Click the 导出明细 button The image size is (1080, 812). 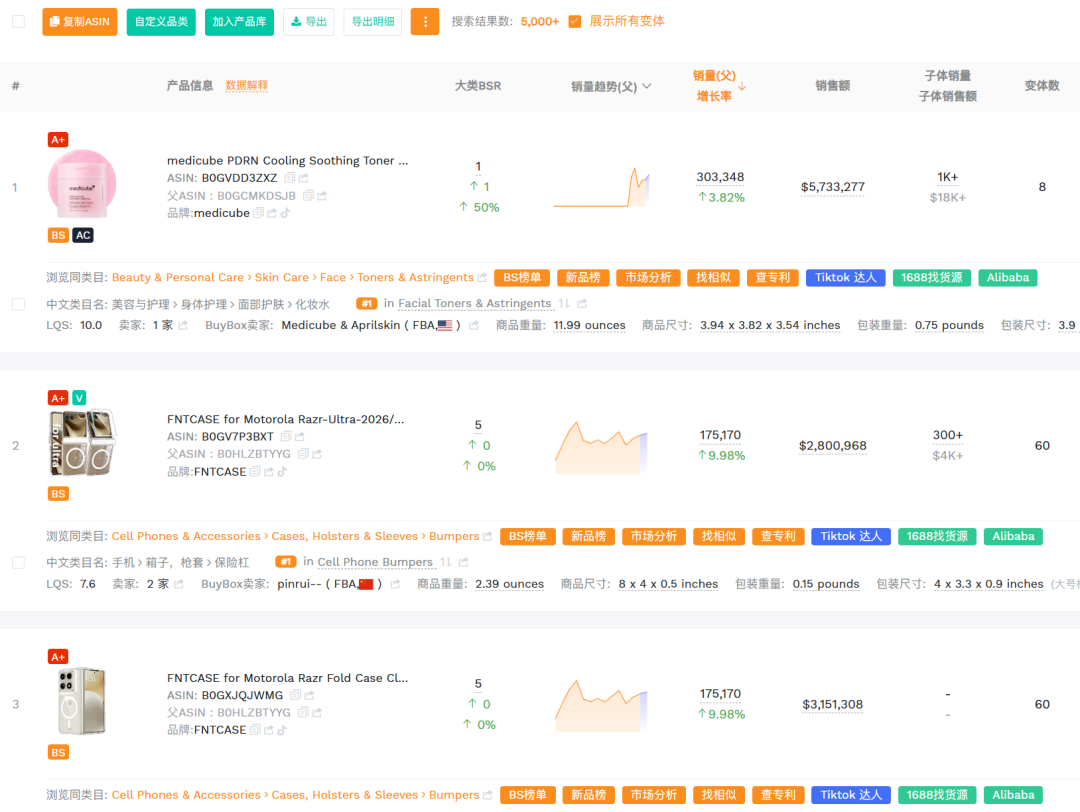(x=373, y=21)
